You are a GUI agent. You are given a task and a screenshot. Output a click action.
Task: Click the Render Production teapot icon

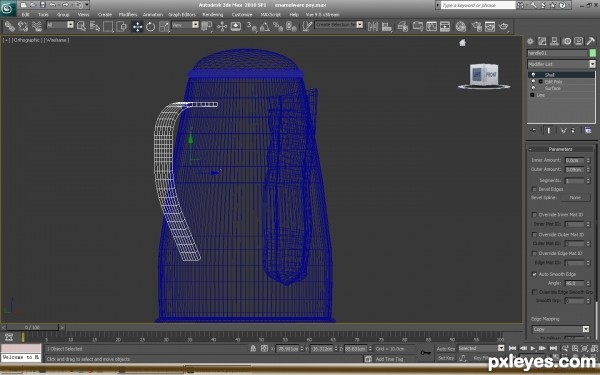pos(504,26)
